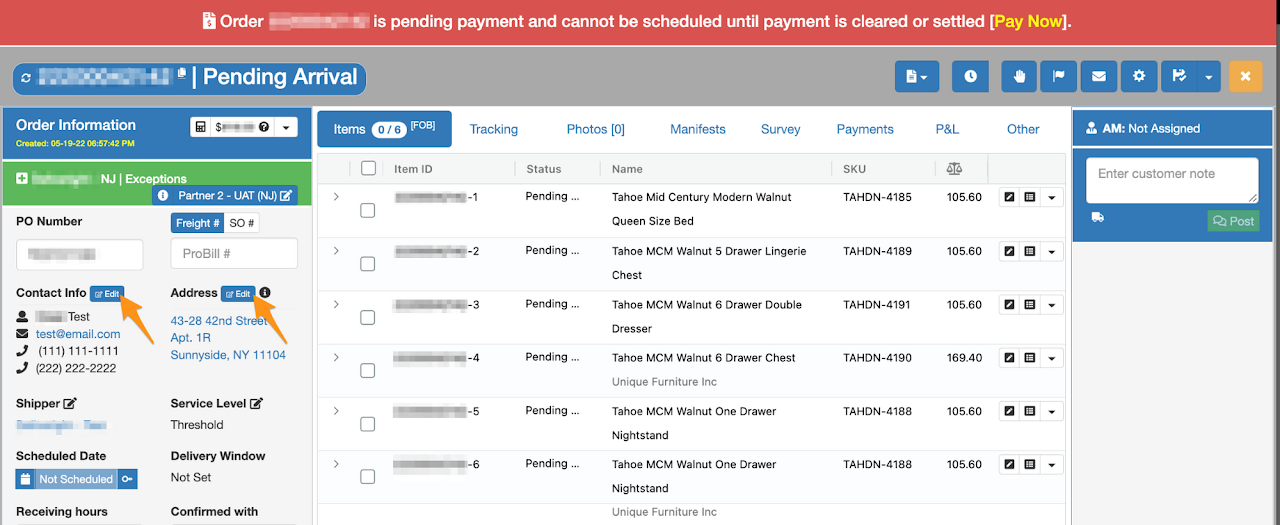Open the envelope email icon button
The height and width of the screenshot is (525, 1280).
click(x=1098, y=76)
